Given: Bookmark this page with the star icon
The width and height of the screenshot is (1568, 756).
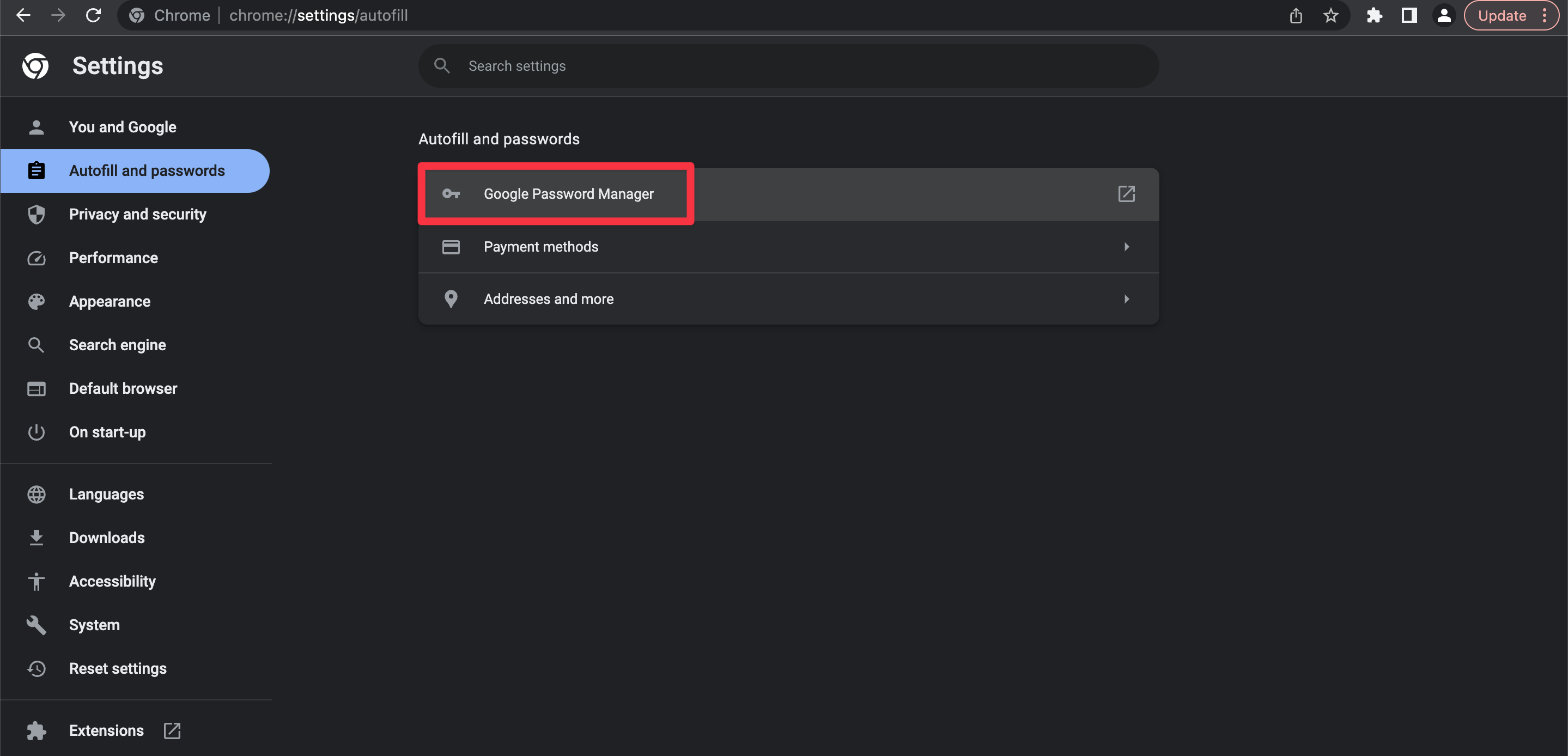Looking at the screenshot, I should [1331, 15].
